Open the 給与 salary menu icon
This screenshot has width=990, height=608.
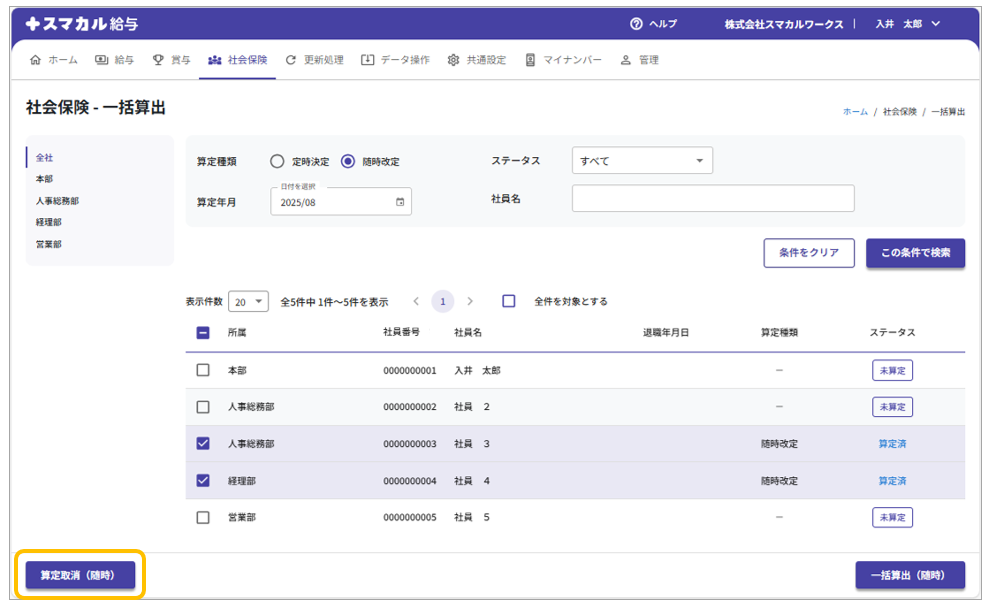click(102, 60)
